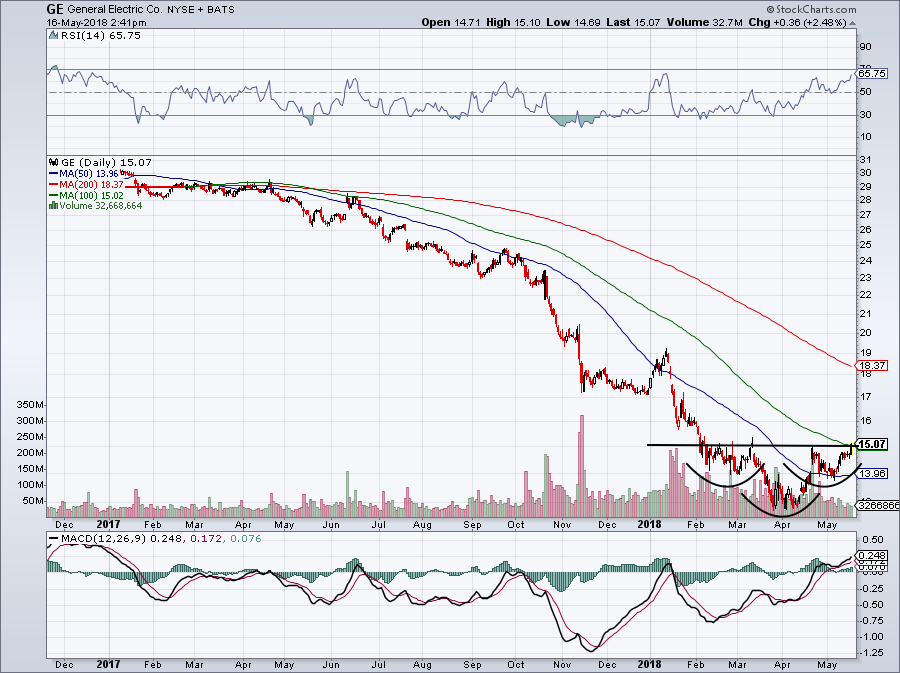This screenshot has width=900, height=673.
Task: Click the 65.75 RSI value tag on the right axis
Action: 872,73
